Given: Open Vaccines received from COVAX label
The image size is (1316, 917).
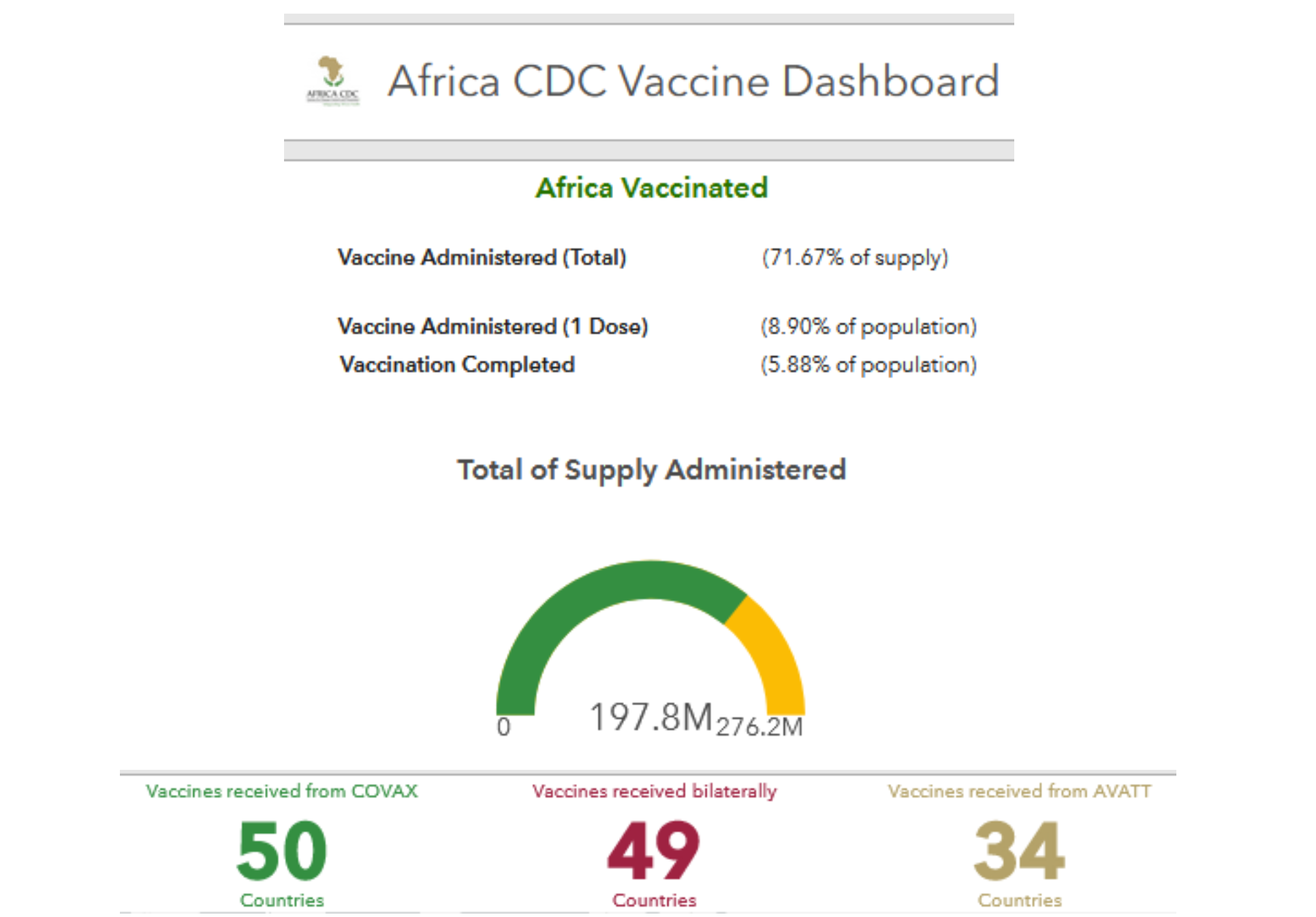Looking at the screenshot, I should [x=281, y=791].
